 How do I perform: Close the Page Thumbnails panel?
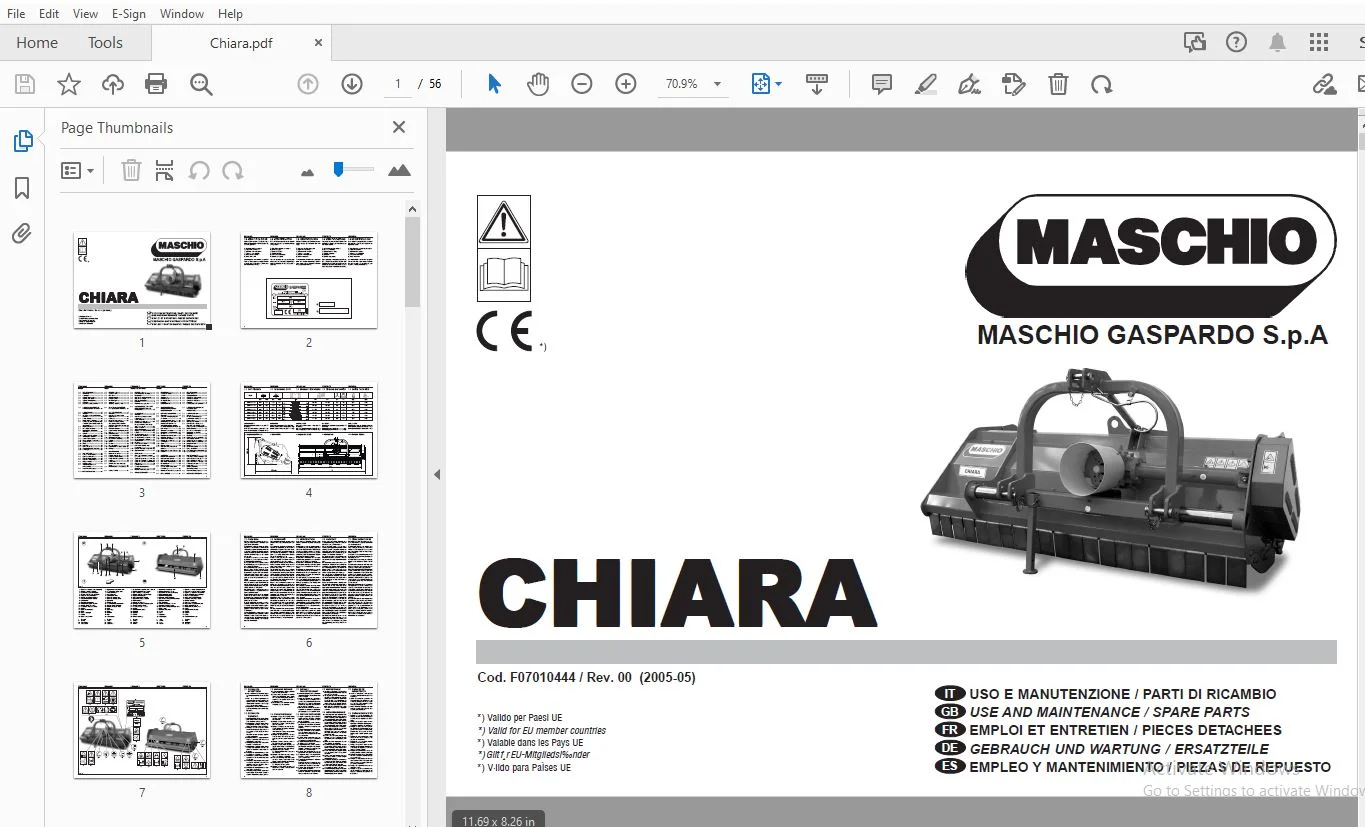coord(399,127)
